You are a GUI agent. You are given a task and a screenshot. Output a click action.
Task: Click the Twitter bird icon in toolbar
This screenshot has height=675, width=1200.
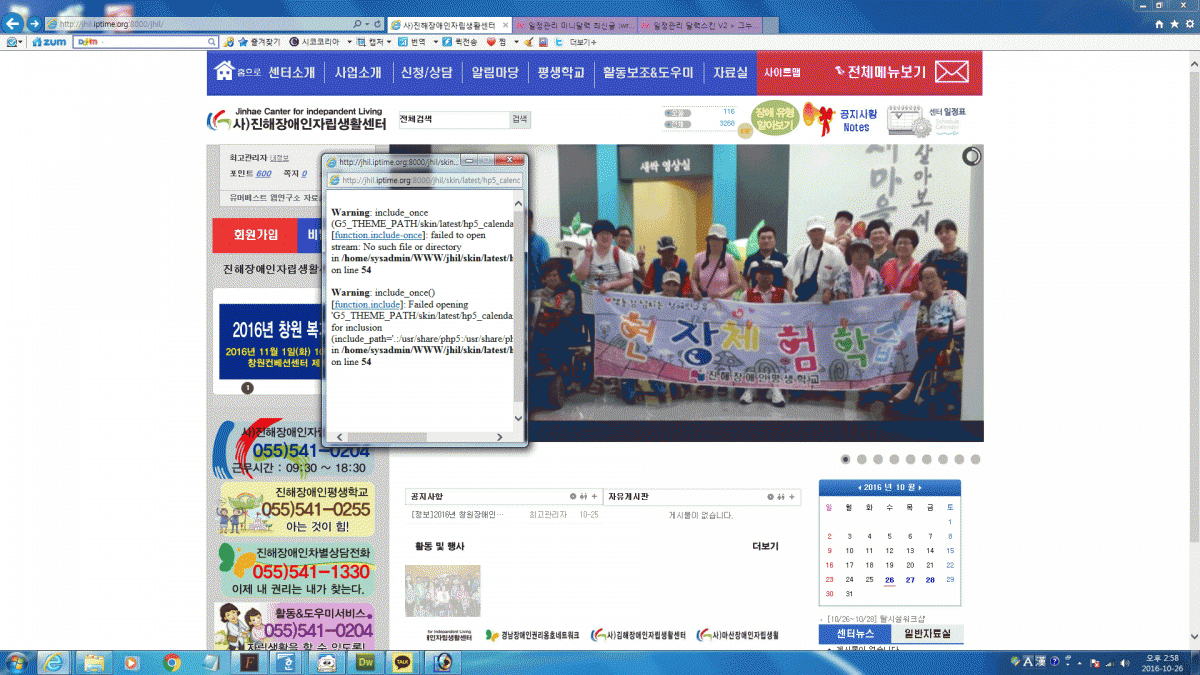[557, 42]
